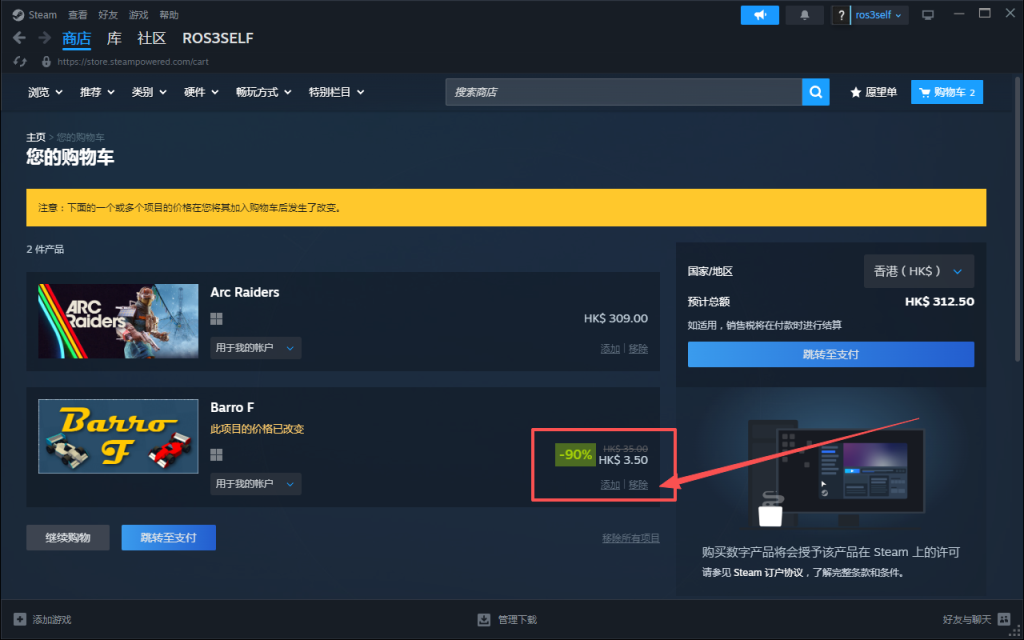1024x640 pixels.
Task: Open Manage Downloads icon at bottom
Action: point(485,619)
